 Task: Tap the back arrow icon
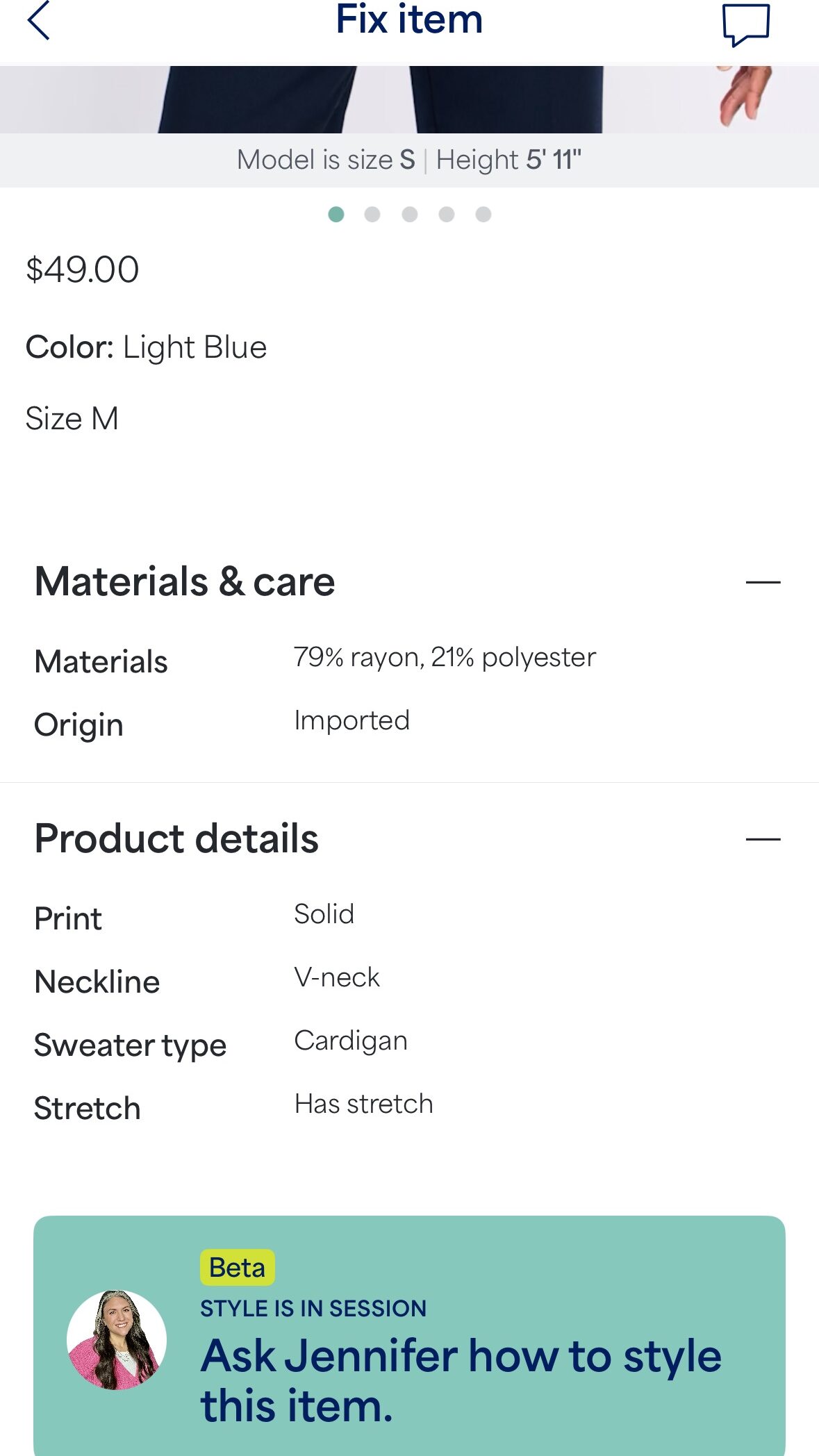(39, 21)
